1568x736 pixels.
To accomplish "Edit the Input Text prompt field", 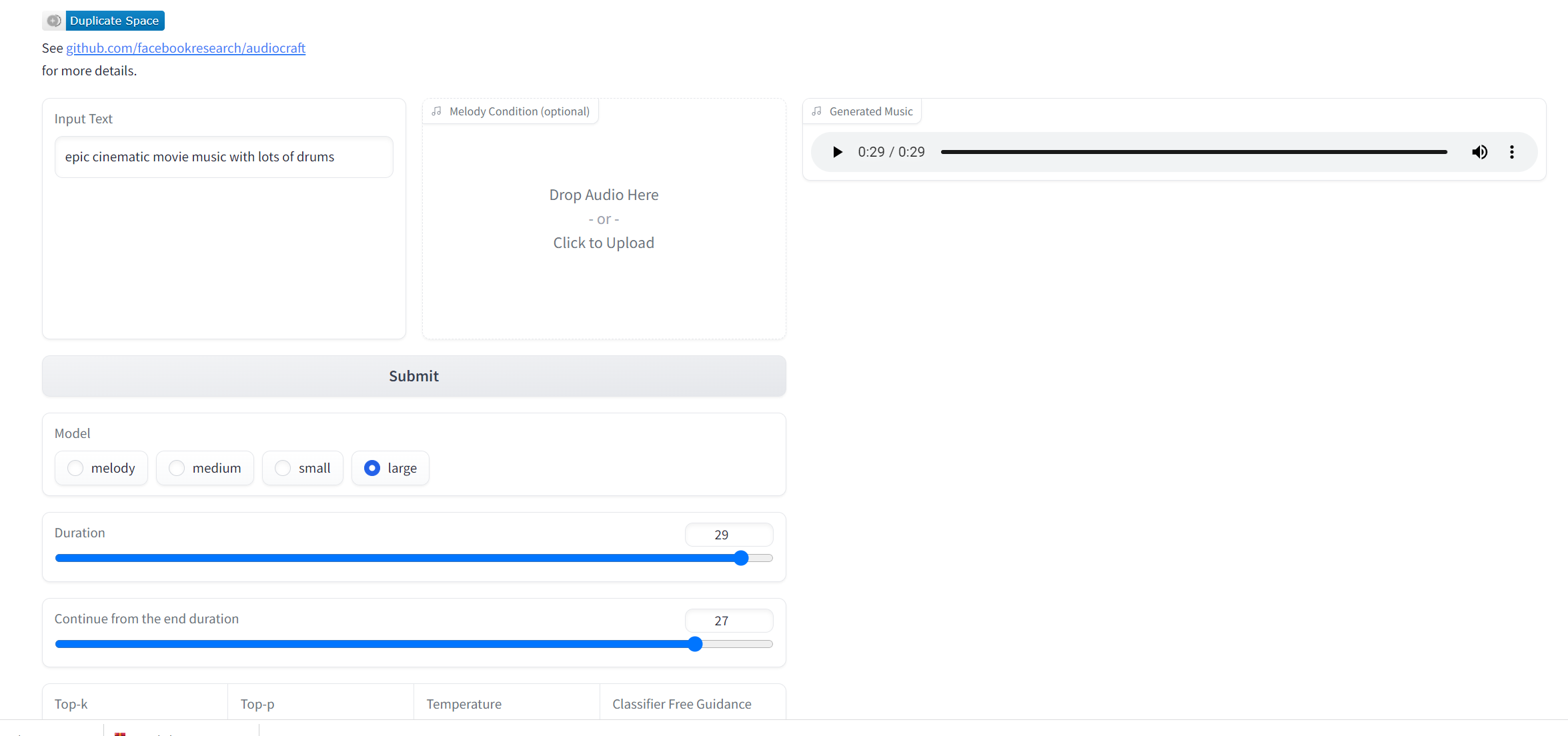I will pos(223,157).
